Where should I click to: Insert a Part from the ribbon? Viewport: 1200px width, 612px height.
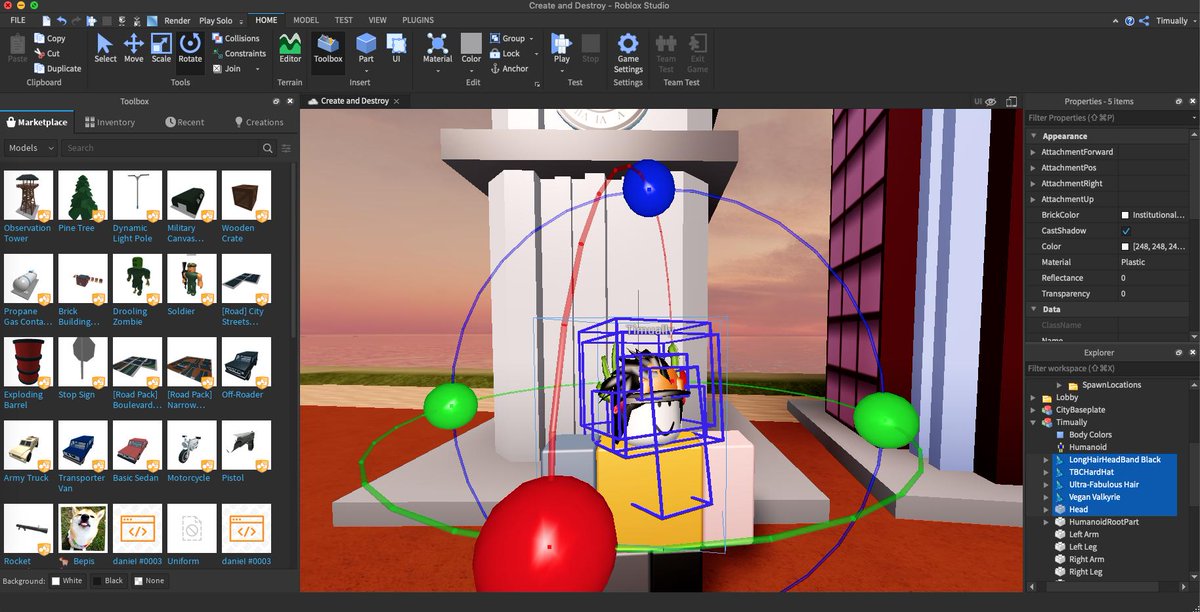366,48
